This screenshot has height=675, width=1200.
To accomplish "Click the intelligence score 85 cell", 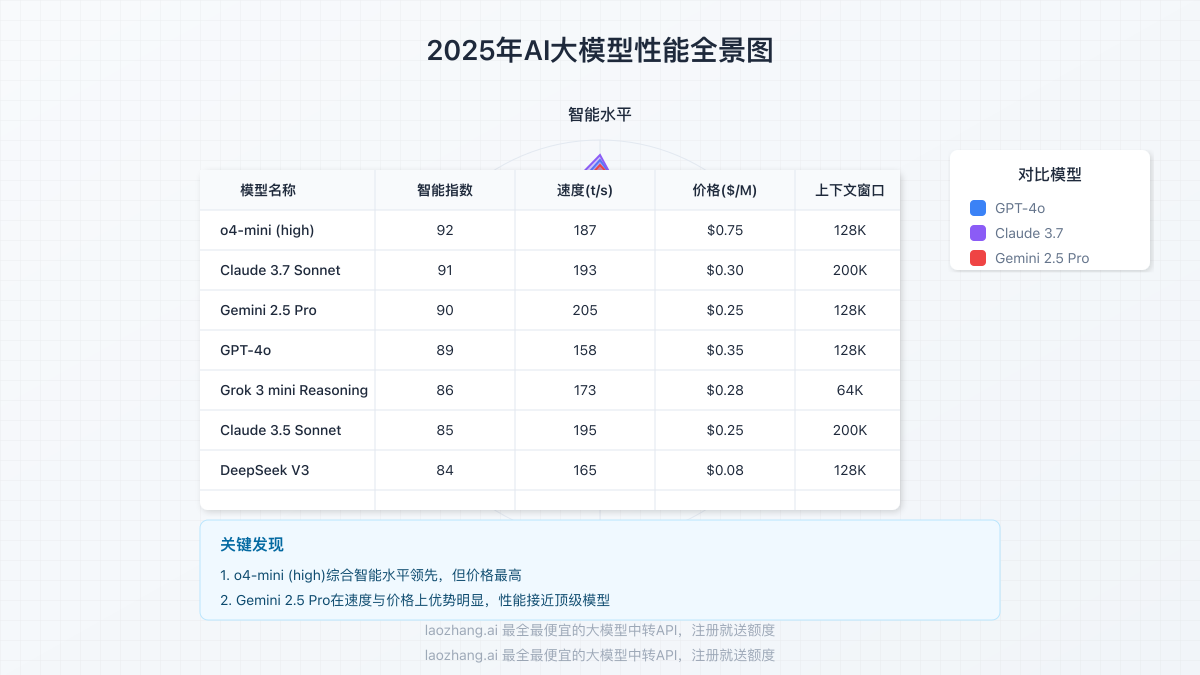I will point(445,430).
